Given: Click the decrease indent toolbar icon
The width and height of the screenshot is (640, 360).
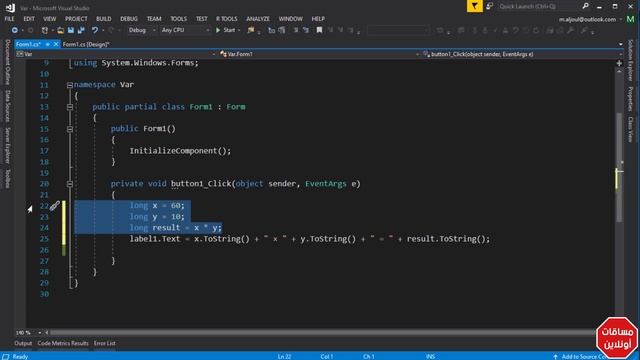Looking at the screenshot, I should click(x=271, y=30).
